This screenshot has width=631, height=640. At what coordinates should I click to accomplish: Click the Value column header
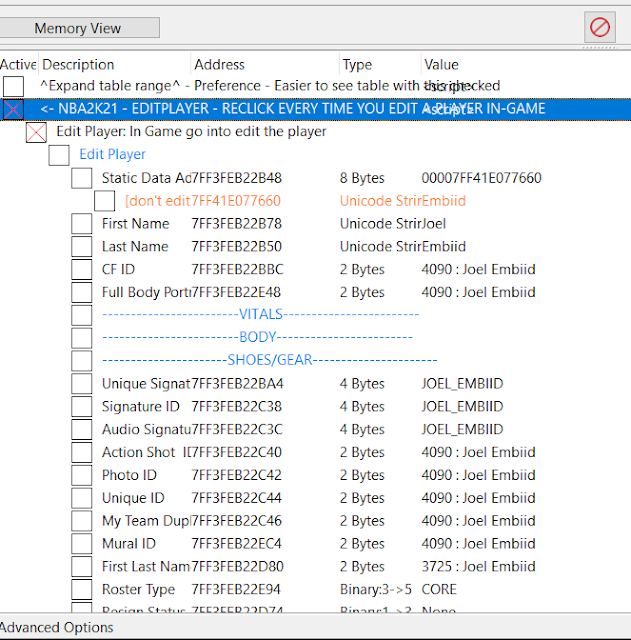[x=441, y=64]
